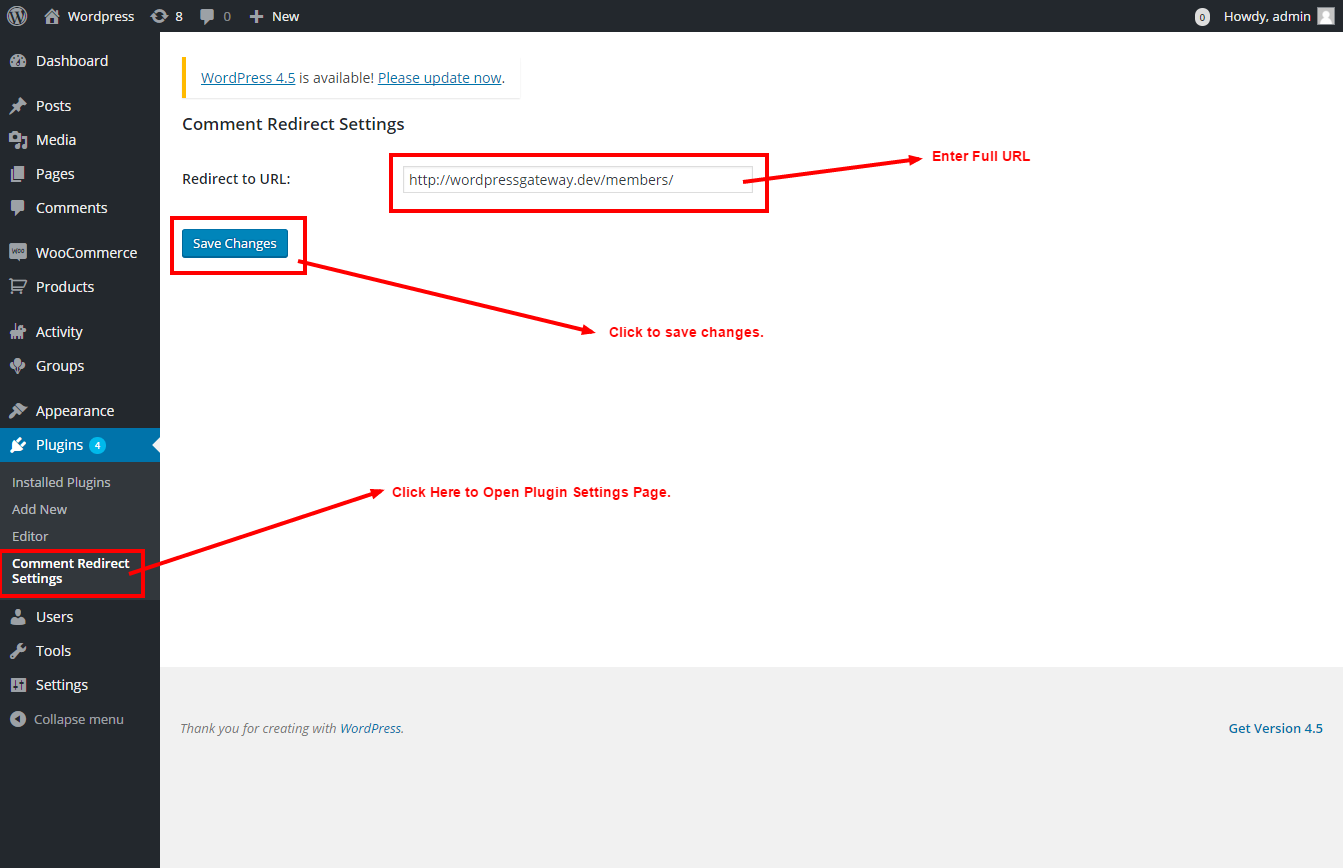Screen dimensions: 1343x868
Task: Click the notification counter showing 0
Action: 1202,17
